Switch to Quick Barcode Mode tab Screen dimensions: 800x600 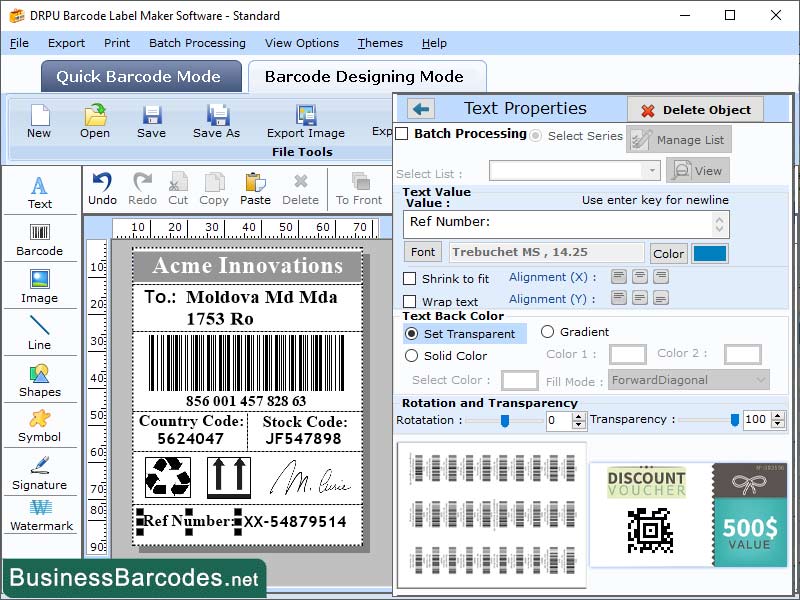(x=140, y=76)
